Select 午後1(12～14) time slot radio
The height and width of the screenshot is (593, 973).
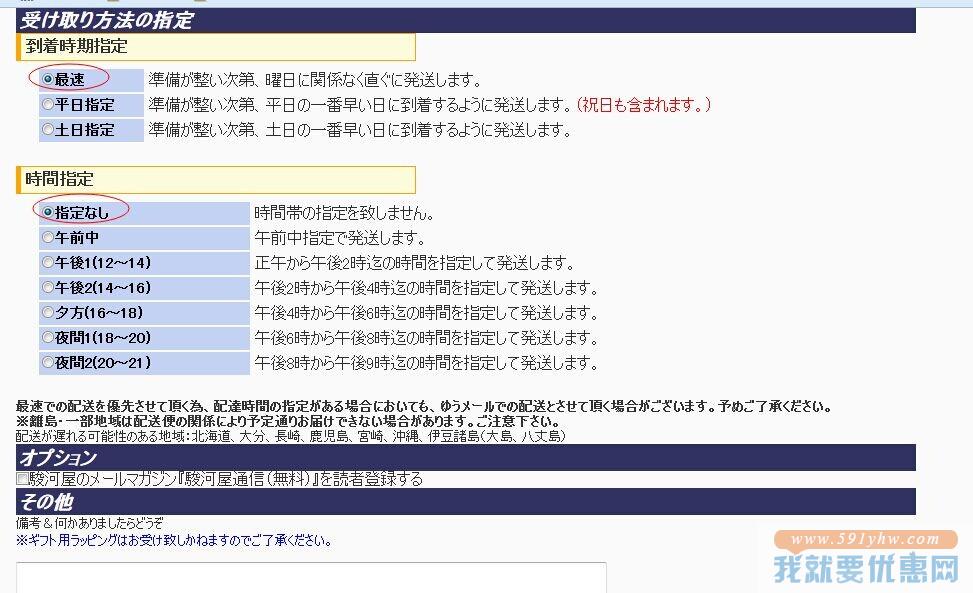pyautogui.click(x=48, y=262)
